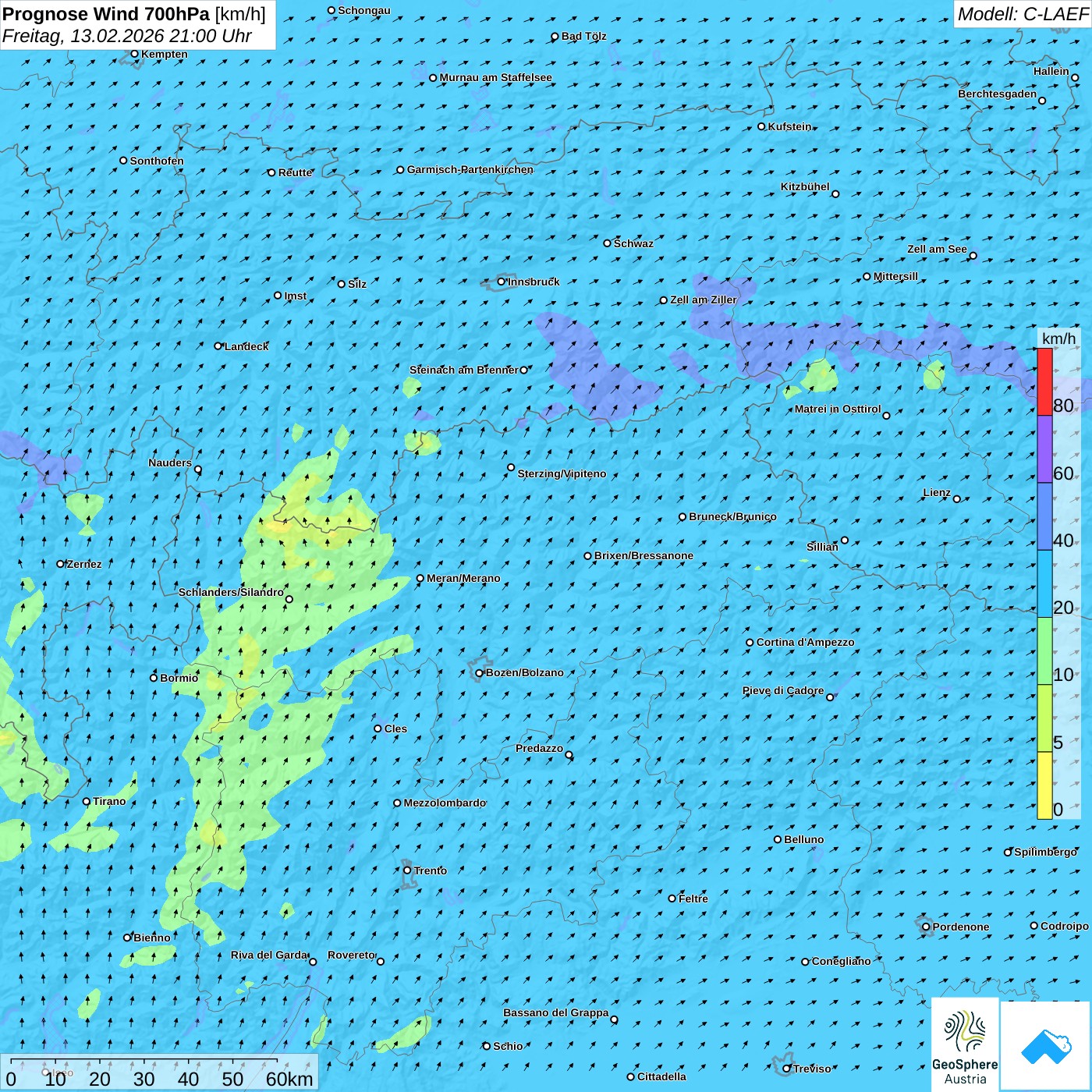Click the Steinach am Brenner label

[463, 370]
